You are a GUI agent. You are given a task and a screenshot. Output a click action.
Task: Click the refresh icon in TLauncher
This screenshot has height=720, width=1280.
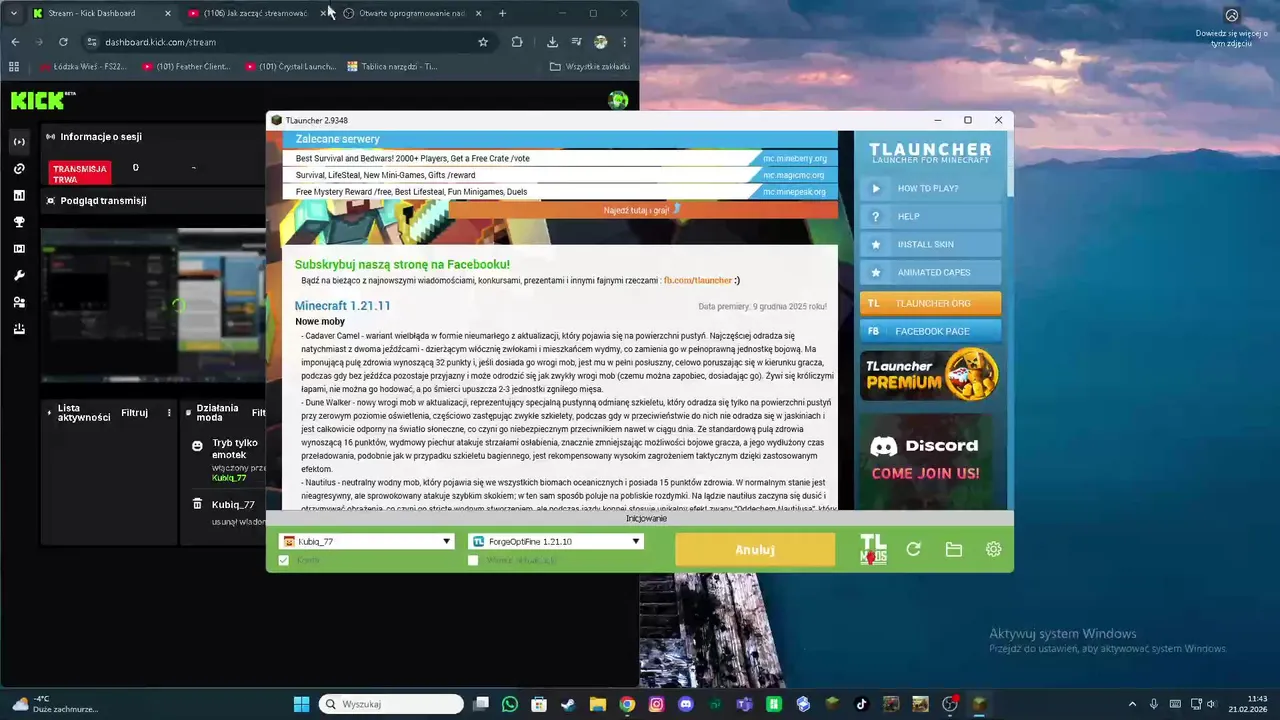click(913, 549)
